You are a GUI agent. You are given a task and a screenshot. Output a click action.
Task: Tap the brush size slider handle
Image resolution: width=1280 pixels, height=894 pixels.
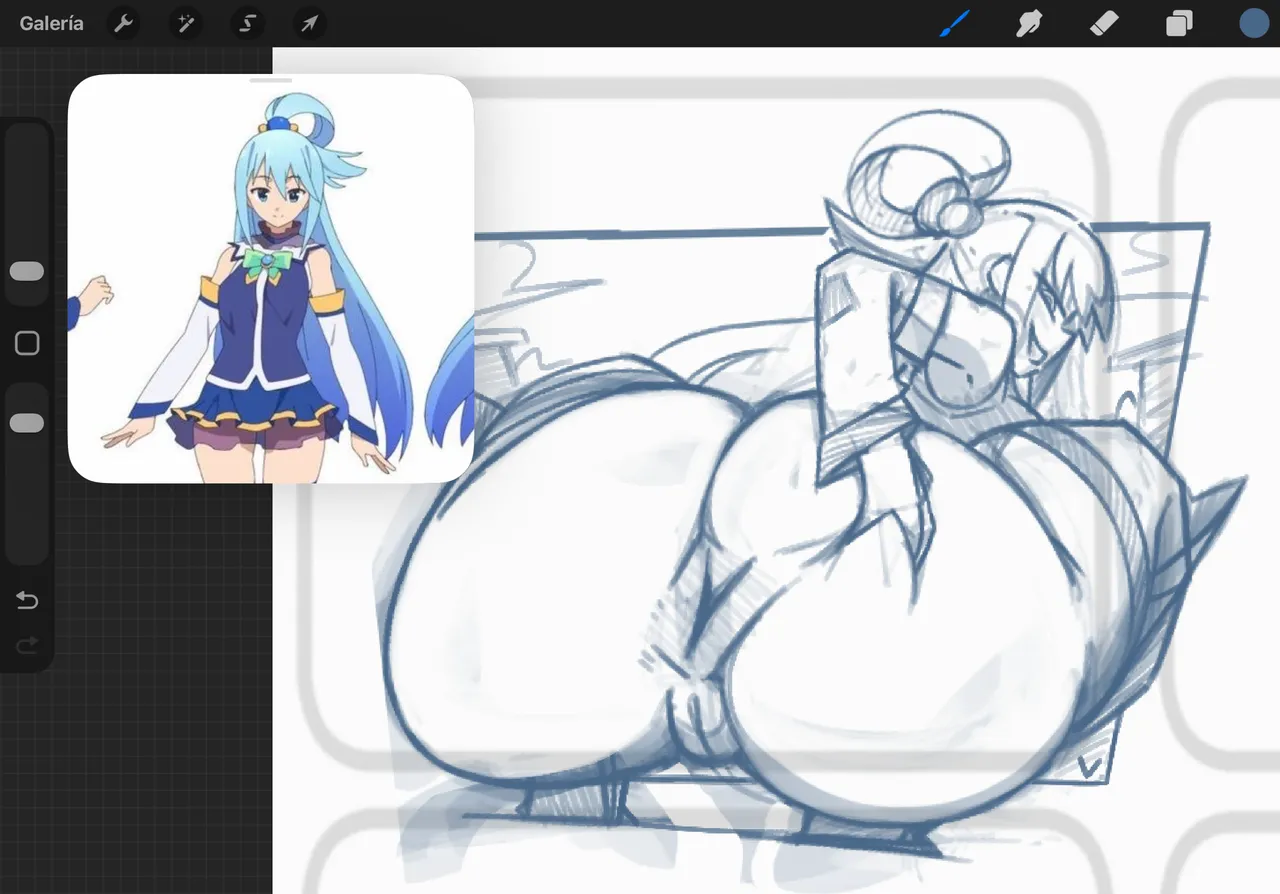point(27,271)
